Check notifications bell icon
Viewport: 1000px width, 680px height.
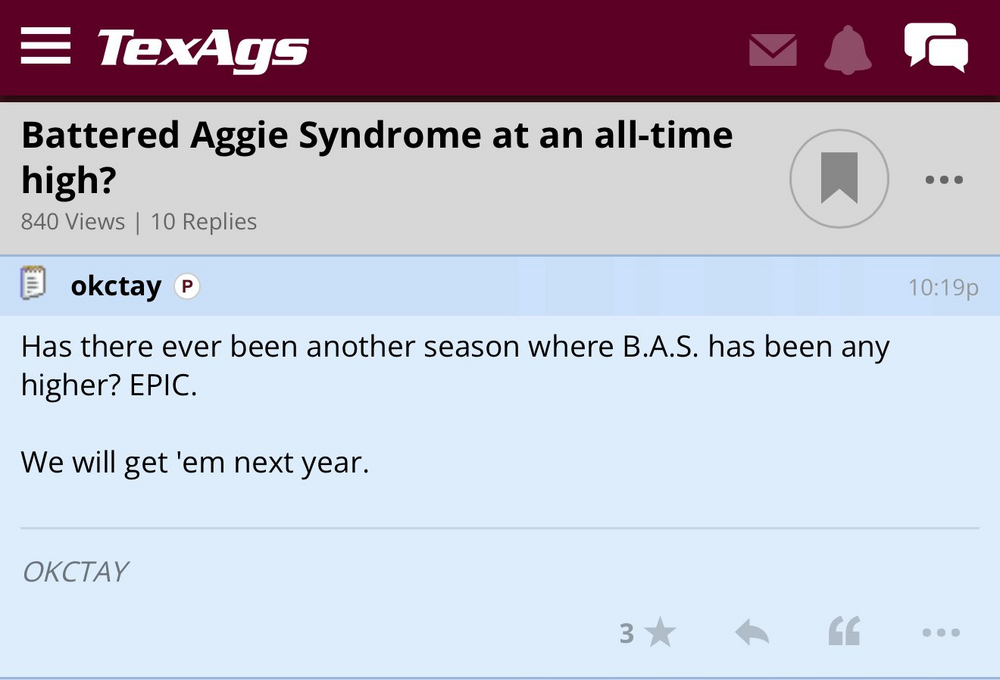pos(848,49)
